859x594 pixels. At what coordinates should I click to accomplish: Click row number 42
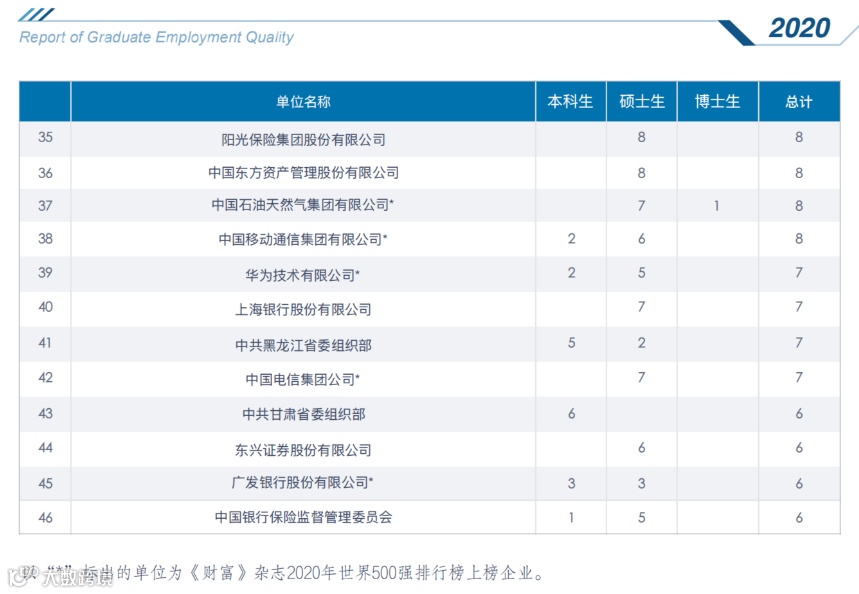click(x=45, y=378)
